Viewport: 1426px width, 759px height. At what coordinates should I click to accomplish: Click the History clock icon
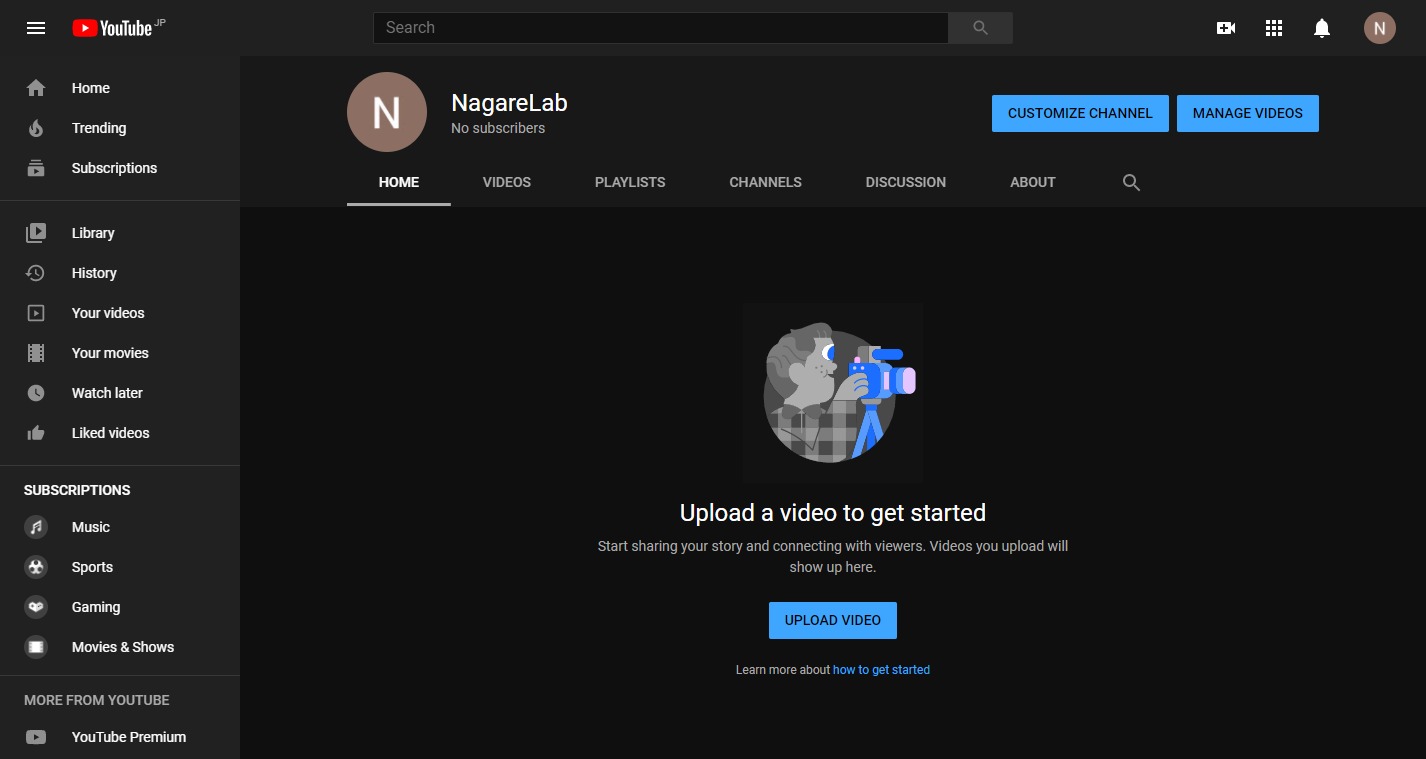36,273
